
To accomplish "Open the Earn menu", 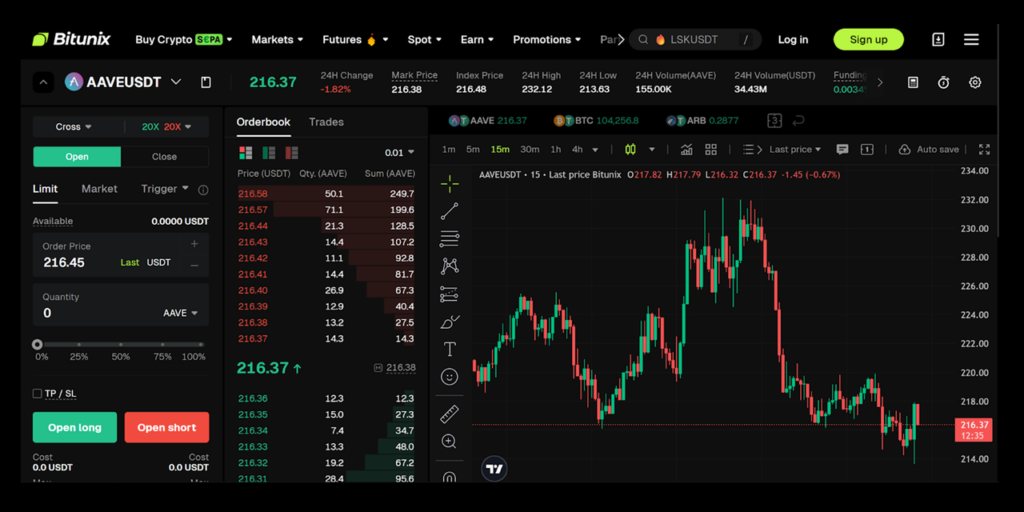I will click(x=477, y=40).
